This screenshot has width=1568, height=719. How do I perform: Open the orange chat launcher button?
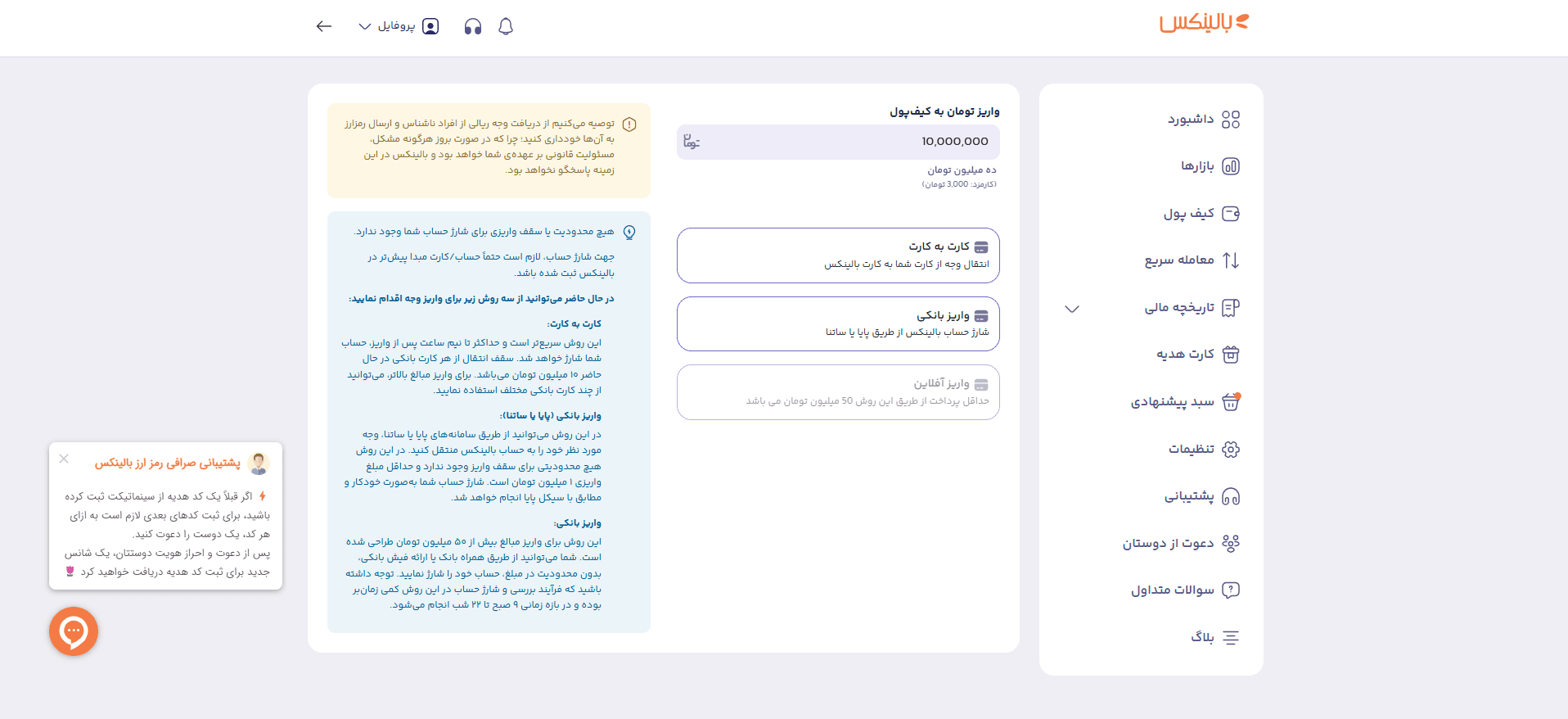click(74, 631)
